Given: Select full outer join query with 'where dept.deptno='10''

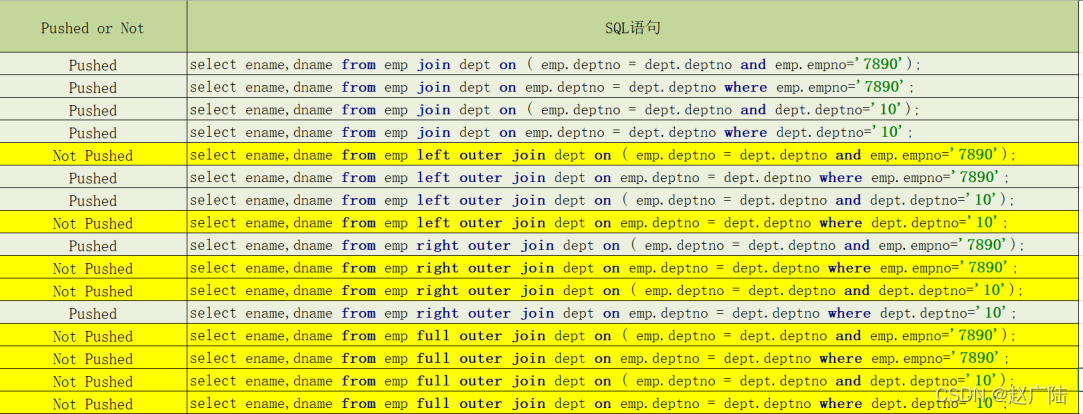Looking at the screenshot, I should coord(599,404).
